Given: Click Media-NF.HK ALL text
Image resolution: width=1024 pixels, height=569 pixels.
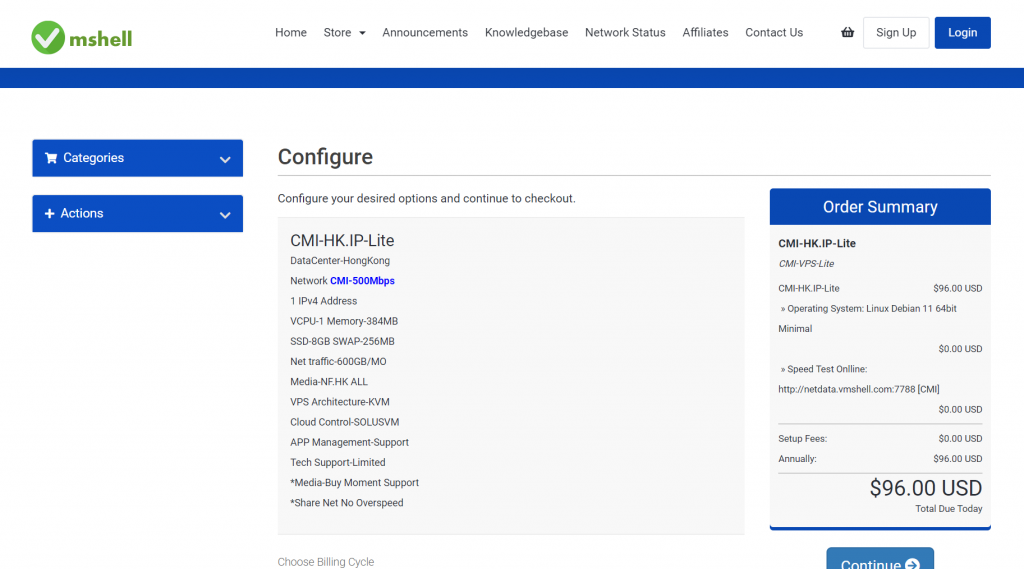Looking at the screenshot, I should point(329,382).
